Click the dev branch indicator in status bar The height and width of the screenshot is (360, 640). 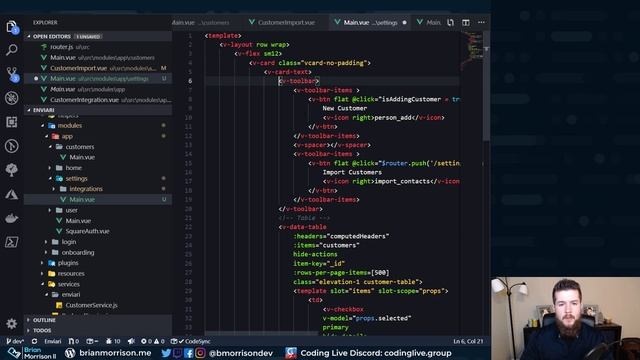click(x=15, y=341)
